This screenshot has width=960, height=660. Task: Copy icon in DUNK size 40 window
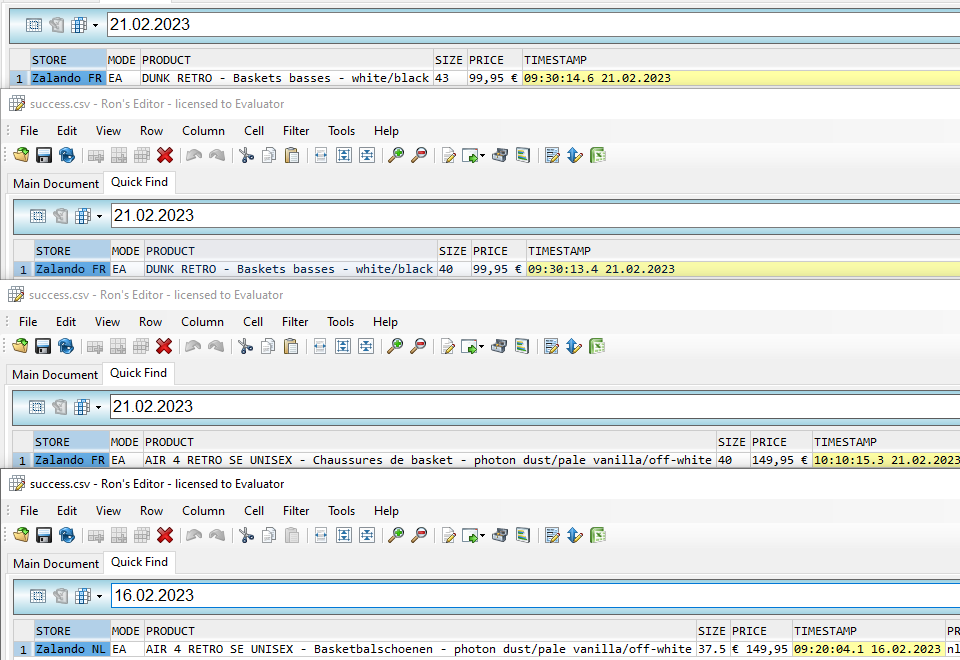pyautogui.click(x=269, y=156)
